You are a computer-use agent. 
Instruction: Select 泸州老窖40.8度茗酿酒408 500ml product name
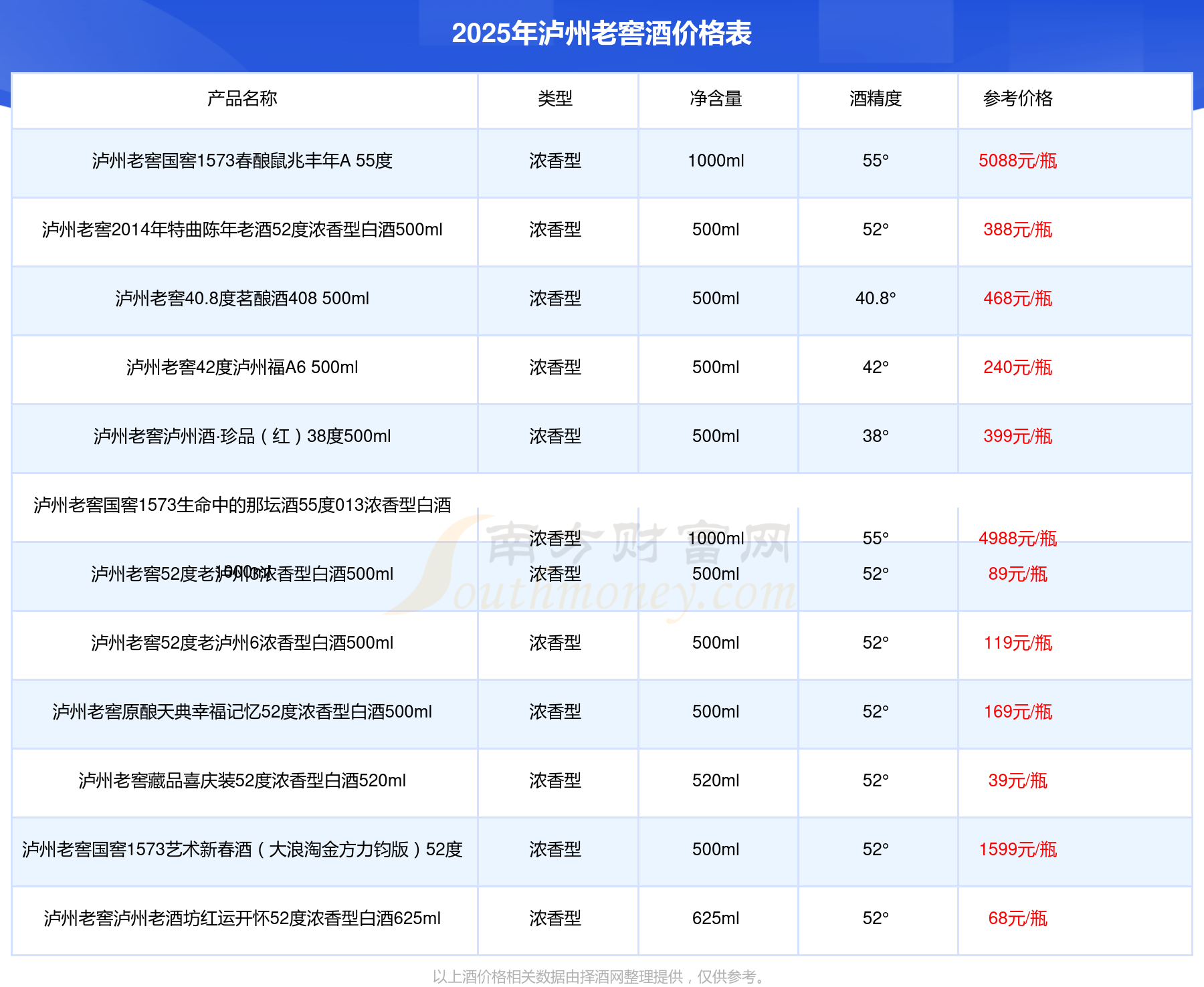[x=242, y=299]
